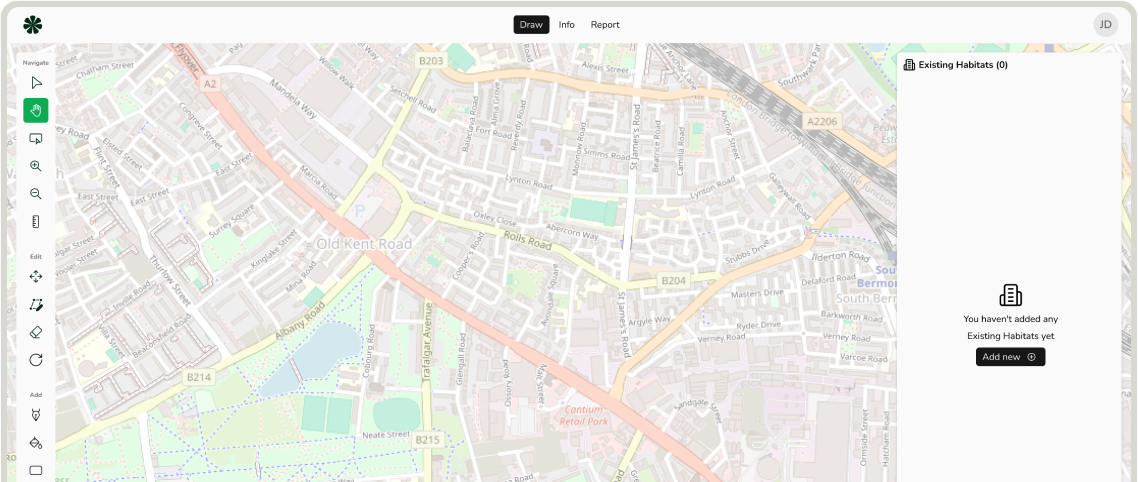This screenshot has height=482, width=1138.
Task: Click the app logo in top-left
Action: (33, 25)
